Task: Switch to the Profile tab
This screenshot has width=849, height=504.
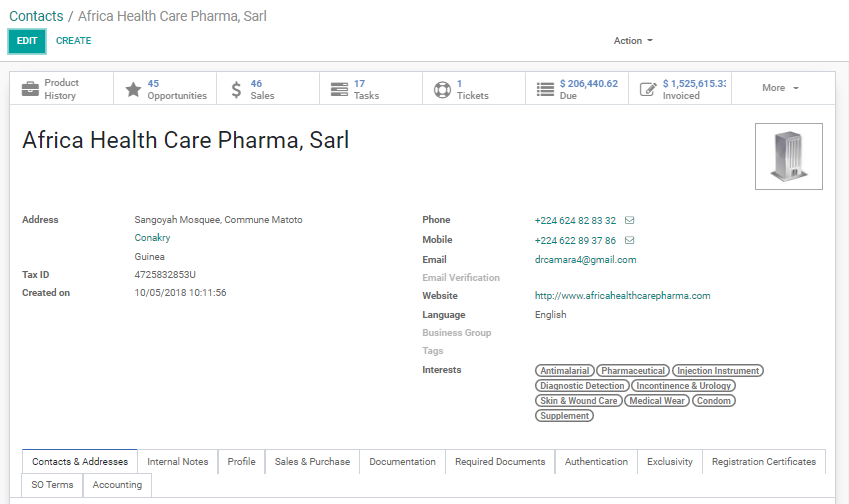Action: (x=241, y=462)
